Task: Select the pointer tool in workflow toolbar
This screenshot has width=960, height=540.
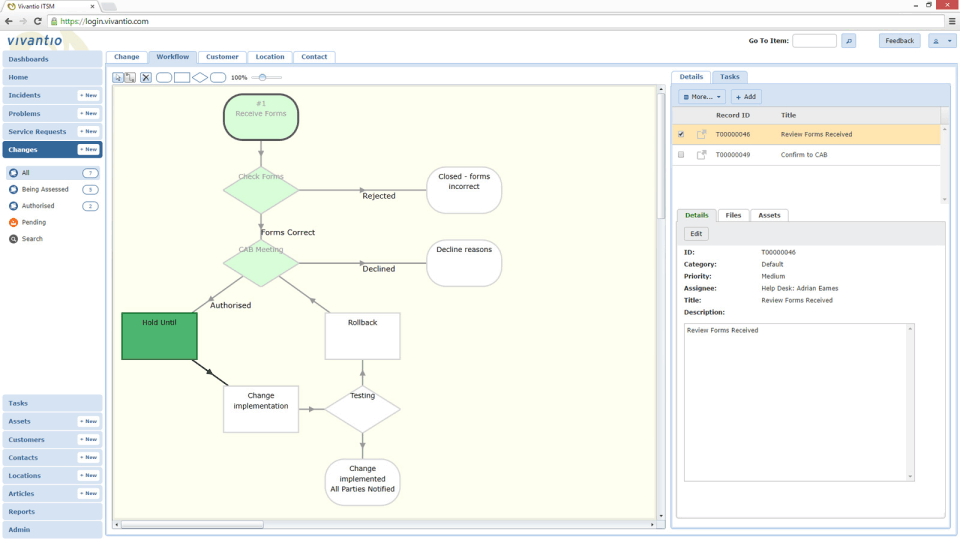Action: point(118,78)
